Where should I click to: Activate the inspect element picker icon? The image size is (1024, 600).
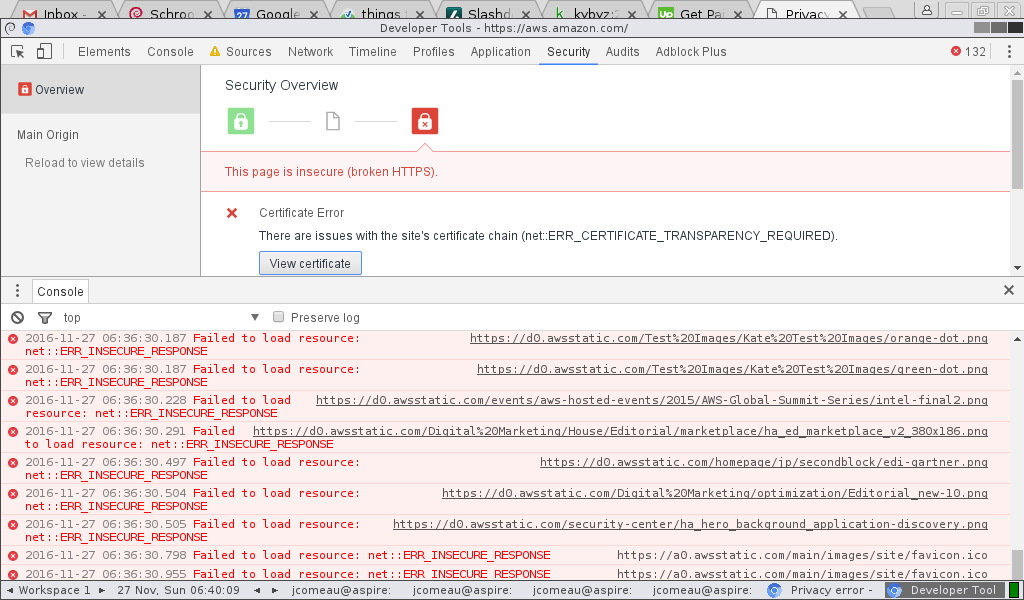[18, 52]
